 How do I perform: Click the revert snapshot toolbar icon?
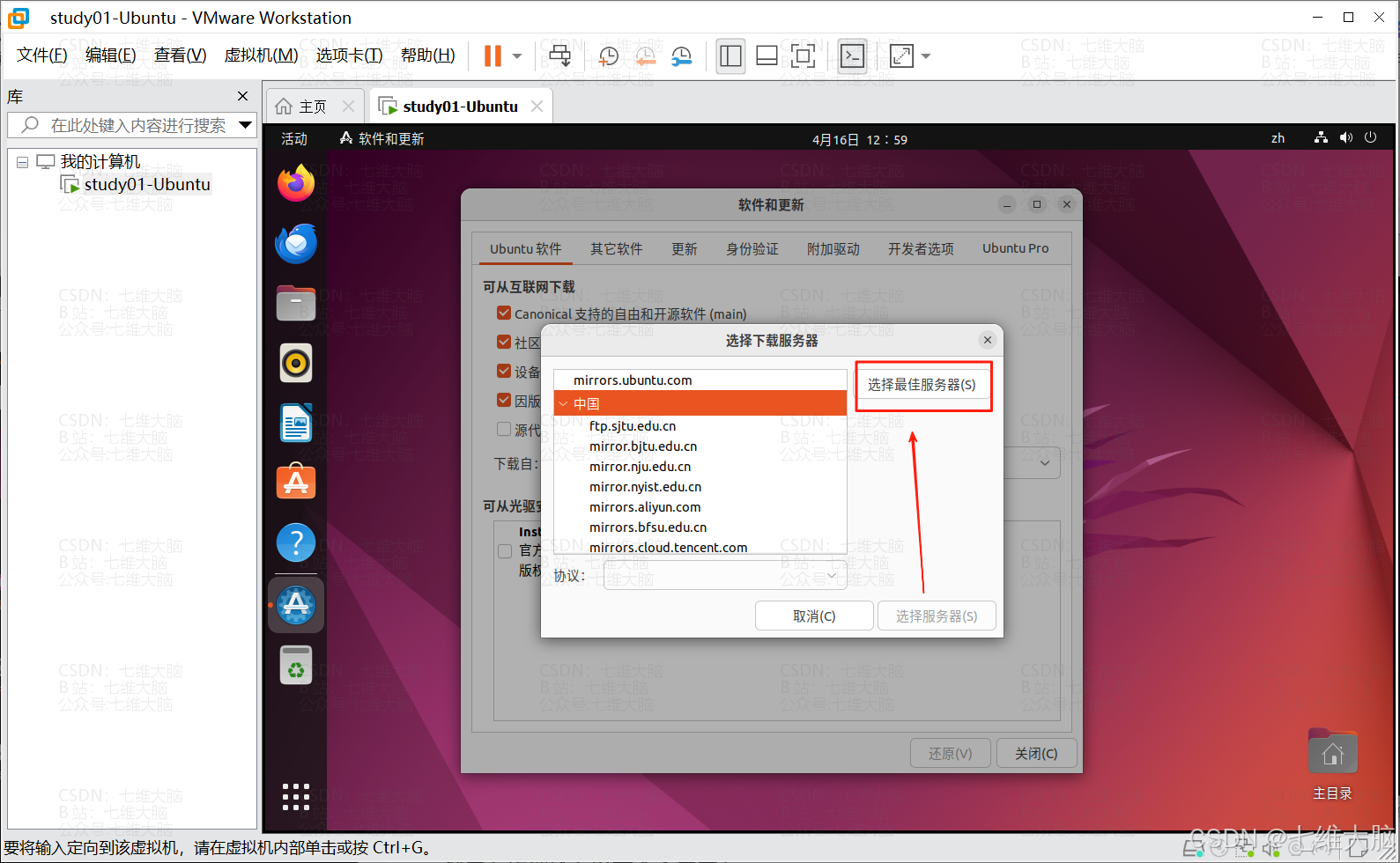pyautogui.click(x=645, y=56)
